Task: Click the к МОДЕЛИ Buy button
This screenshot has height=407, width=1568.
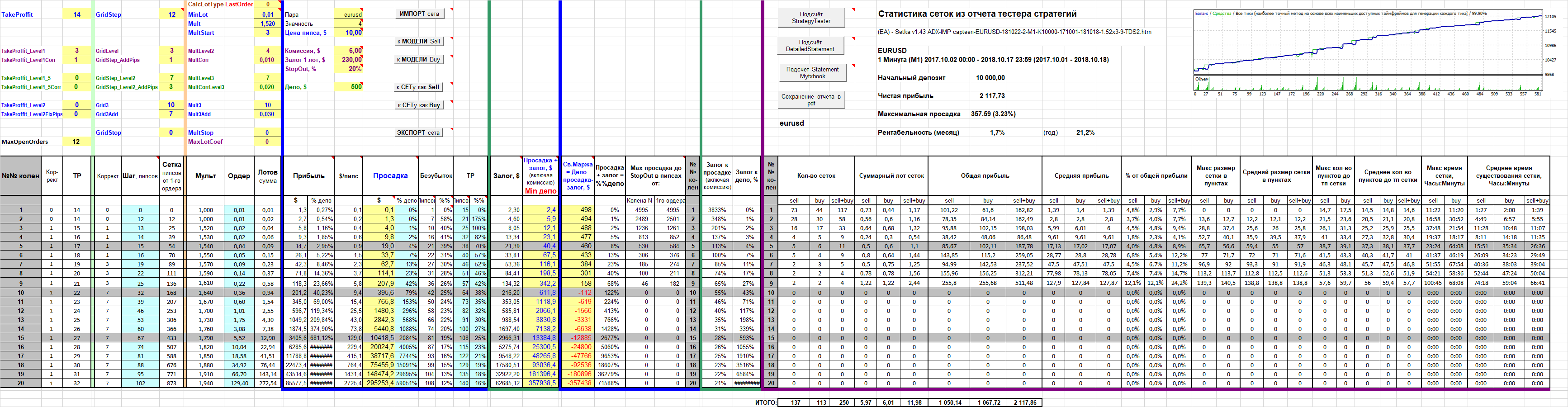Action: 419,60
